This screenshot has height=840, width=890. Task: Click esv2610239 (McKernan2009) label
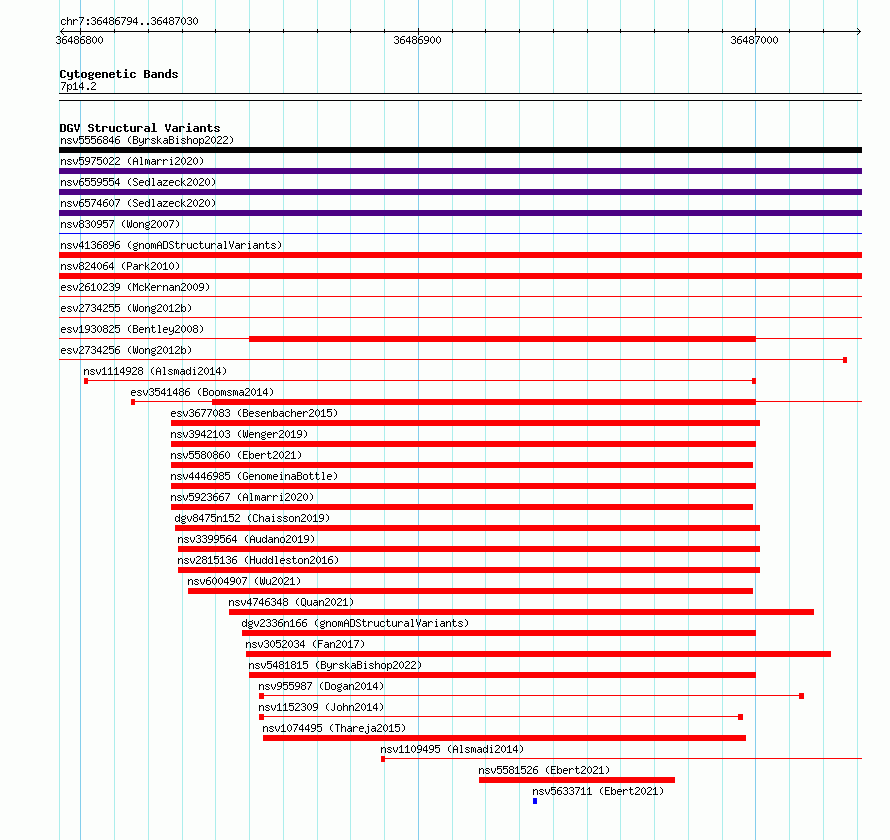[x=135, y=287]
